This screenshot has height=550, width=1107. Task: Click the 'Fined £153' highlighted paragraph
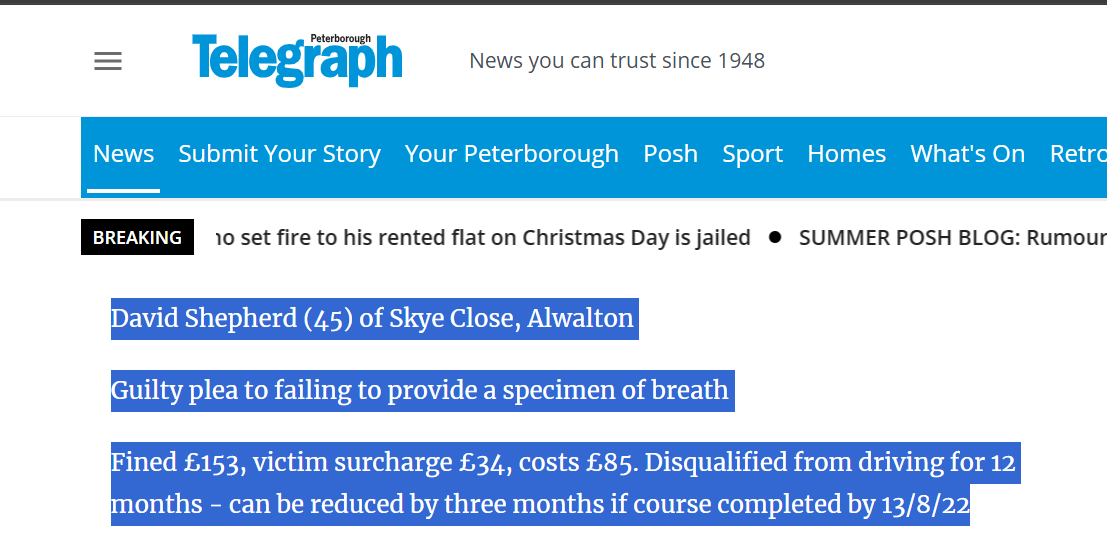click(x=566, y=484)
